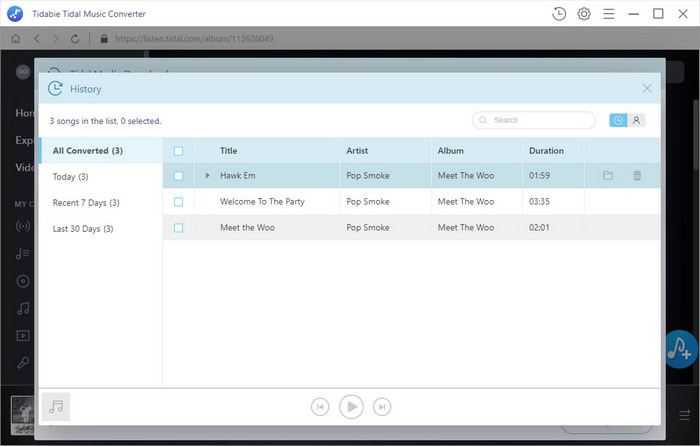
Task: Navigate back in the browser toolbar
Action: tap(37, 39)
